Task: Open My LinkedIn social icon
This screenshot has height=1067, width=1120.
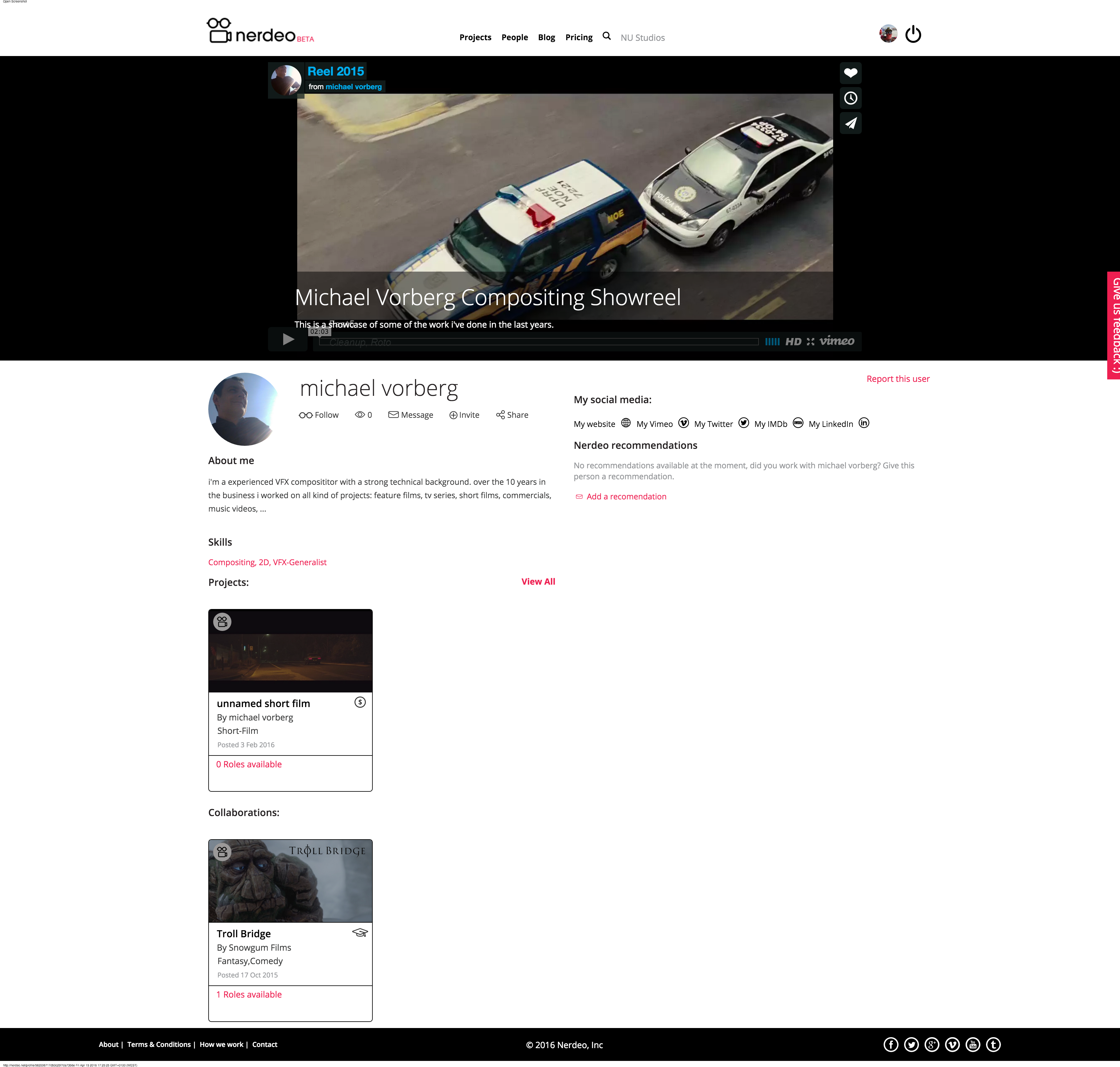Action: click(x=864, y=423)
